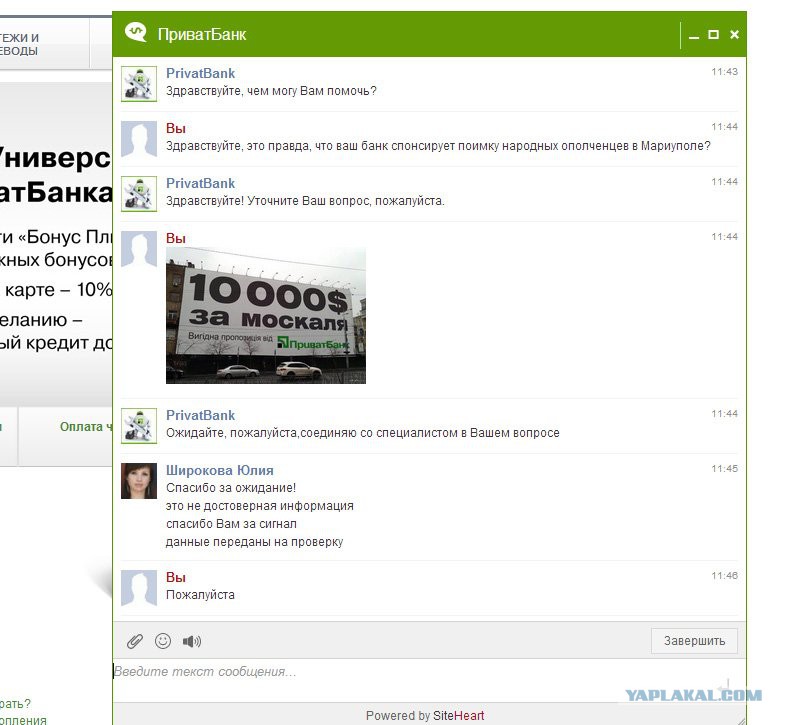The height and width of the screenshot is (725, 788).
Task: Click the attach file paperclip icon
Action: 135,641
